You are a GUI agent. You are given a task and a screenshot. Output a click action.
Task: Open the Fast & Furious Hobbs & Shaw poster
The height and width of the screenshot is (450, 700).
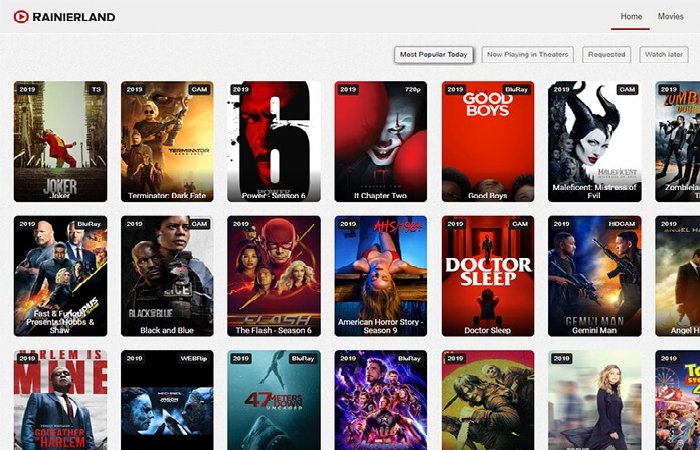pos(60,276)
